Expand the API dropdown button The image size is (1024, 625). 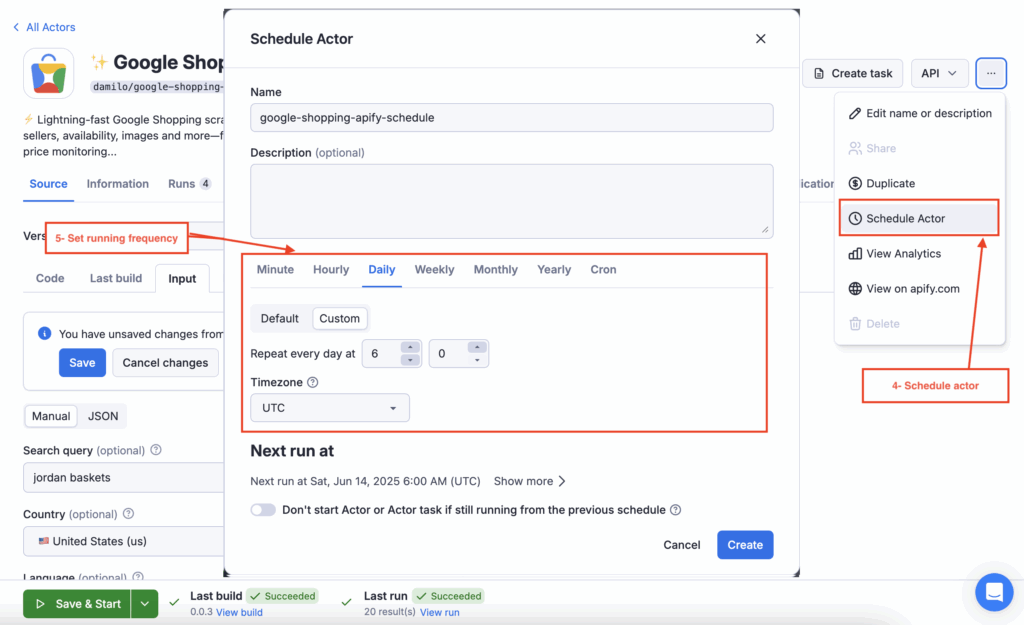(939, 73)
